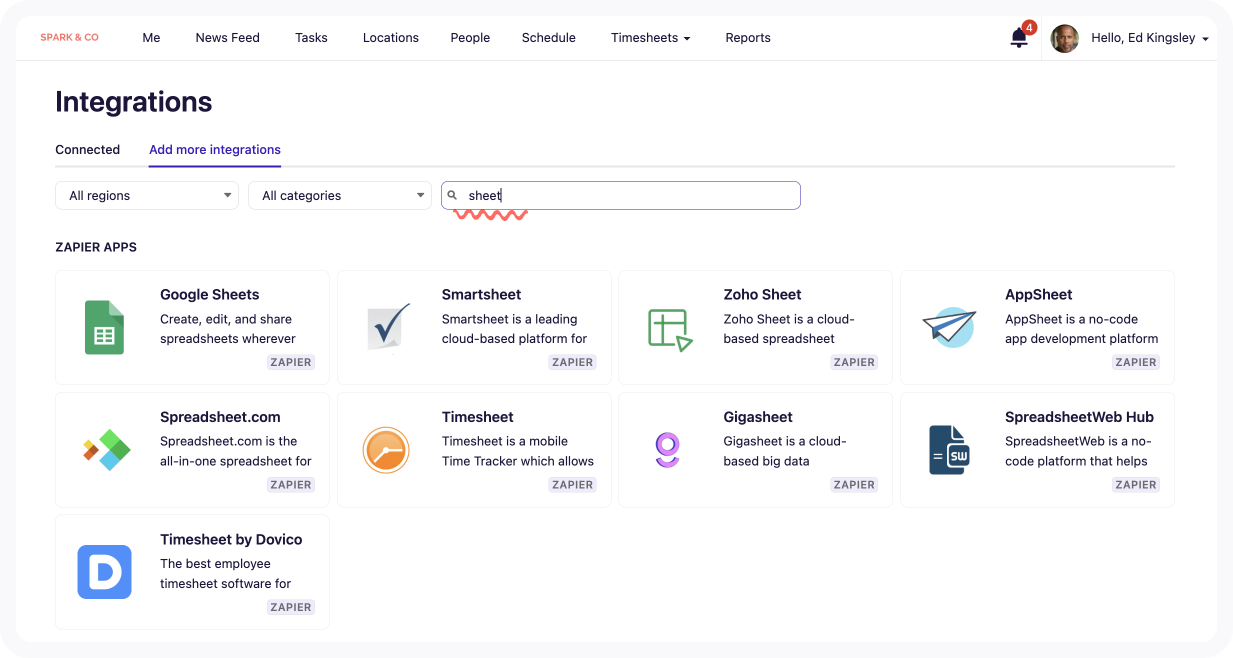Viewport: 1233px width, 658px height.
Task: Click the blue Dovico D logo
Action: pos(105,572)
